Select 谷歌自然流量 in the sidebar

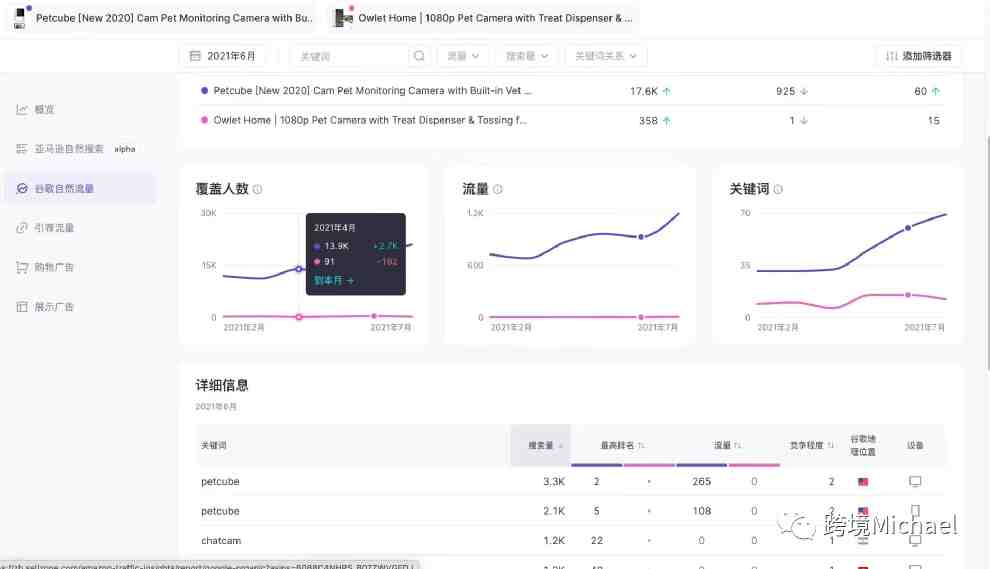coord(64,188)
